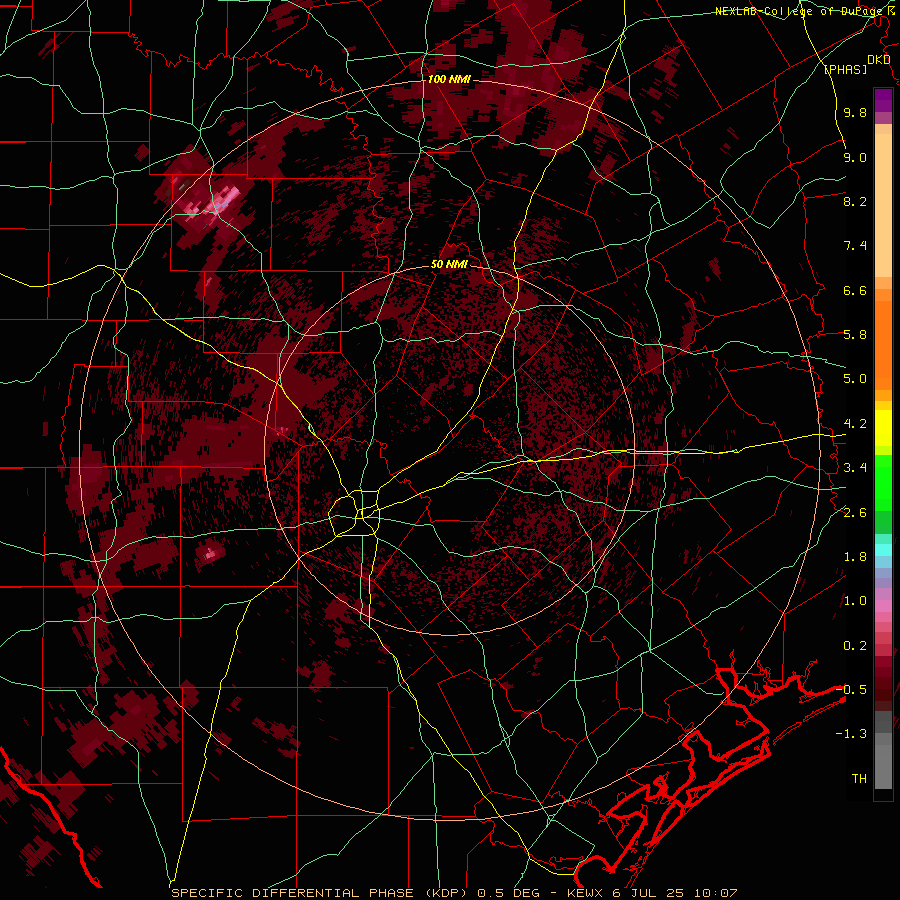Click the "KEWX" station ID in the caption
Screen dimensions: 900x900
(583, 893)
